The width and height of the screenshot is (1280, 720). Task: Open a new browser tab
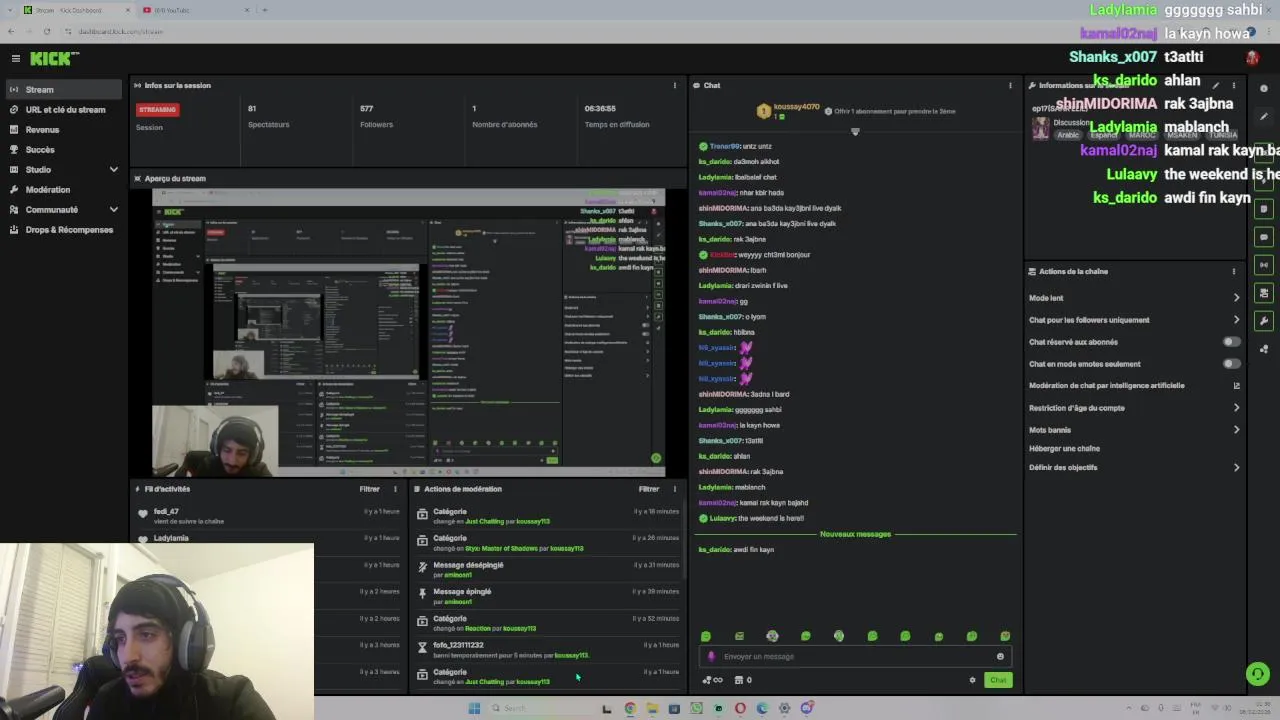click(264, 10)
